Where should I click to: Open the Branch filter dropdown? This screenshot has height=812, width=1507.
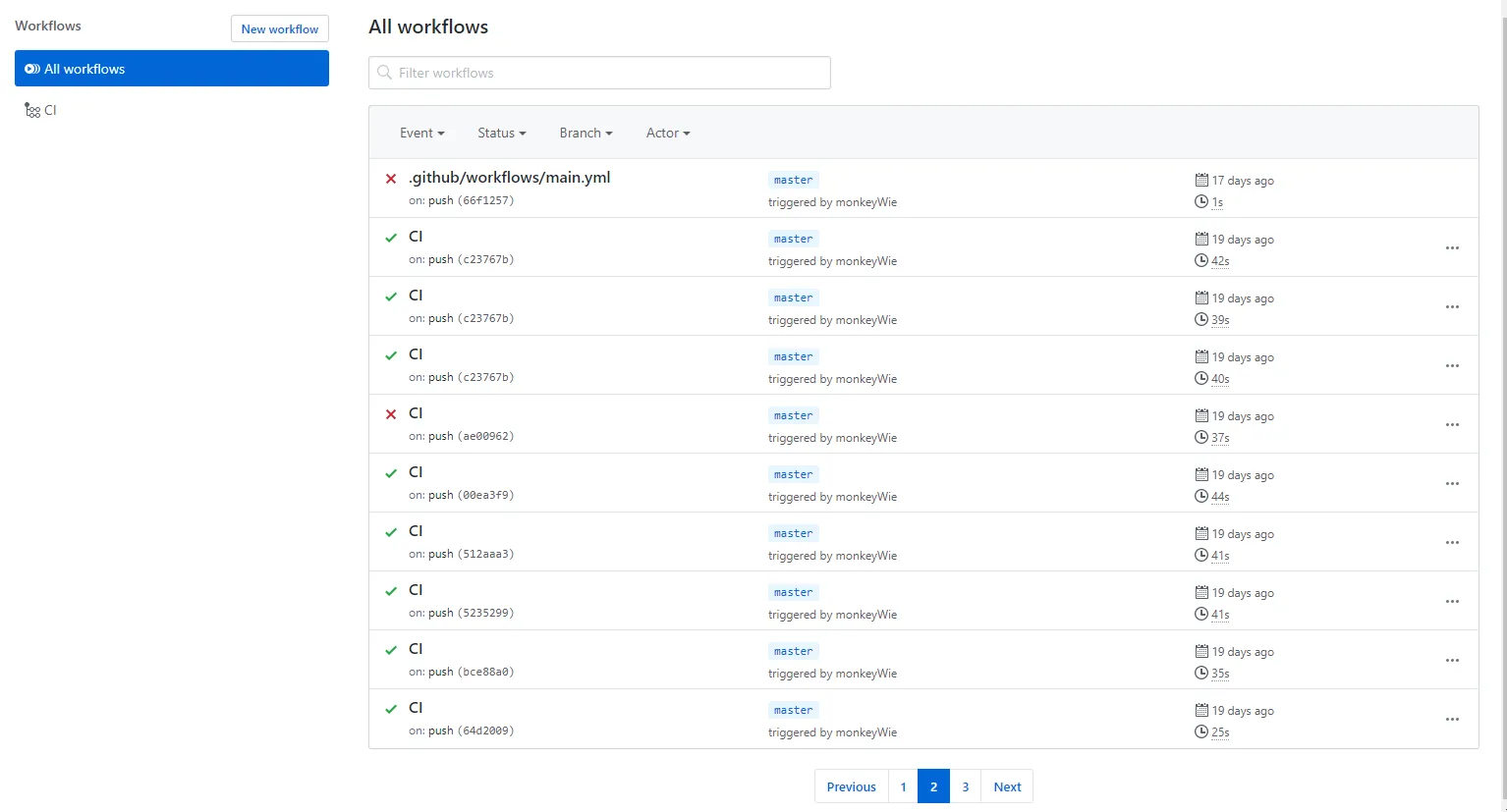point(586,133)
